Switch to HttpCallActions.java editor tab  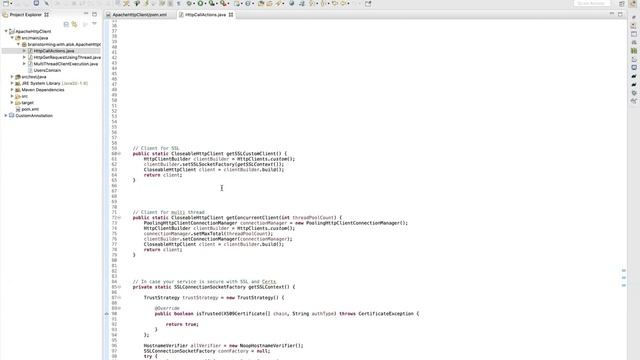206,15
